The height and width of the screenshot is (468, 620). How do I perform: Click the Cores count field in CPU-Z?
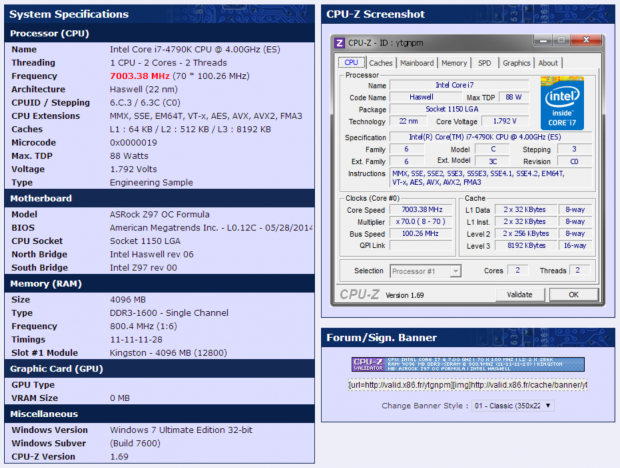517,270
